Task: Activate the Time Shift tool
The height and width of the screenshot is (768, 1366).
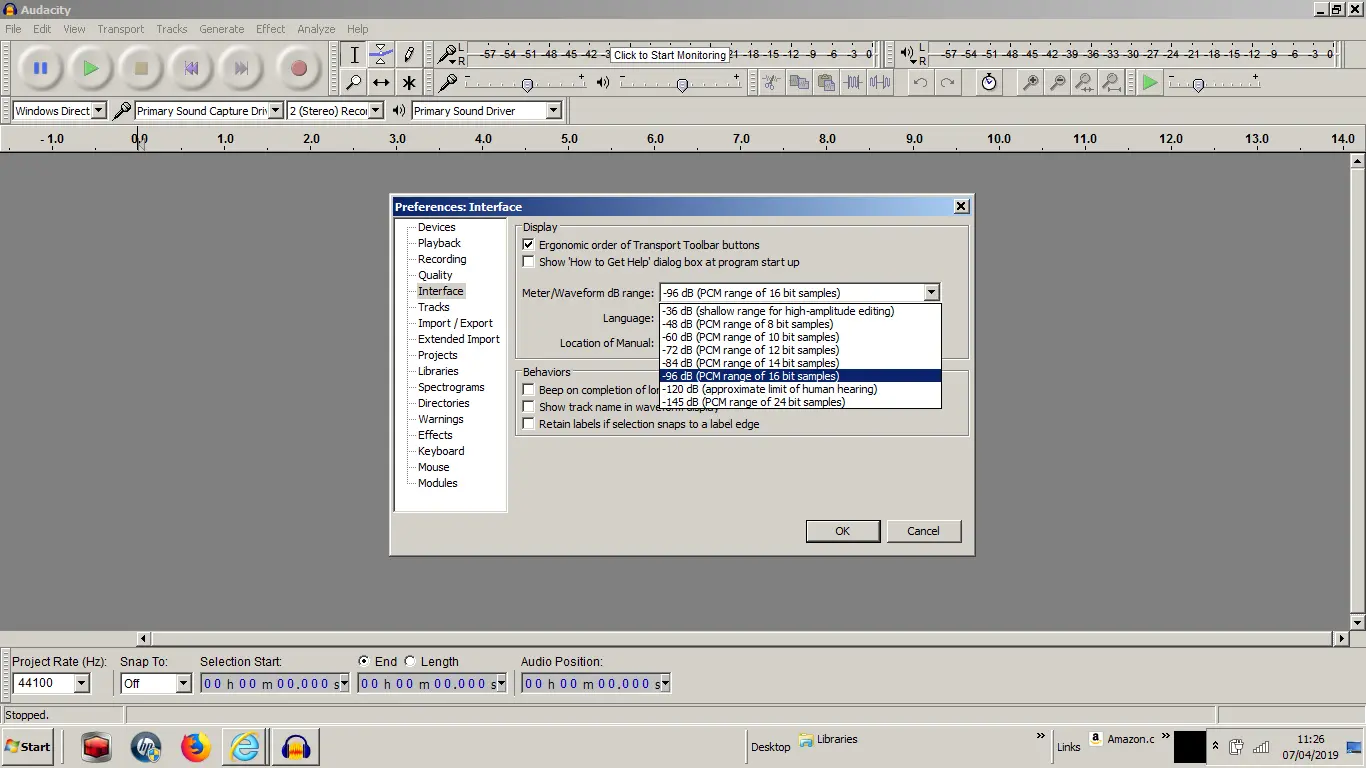Action: (x=381, y=83)
